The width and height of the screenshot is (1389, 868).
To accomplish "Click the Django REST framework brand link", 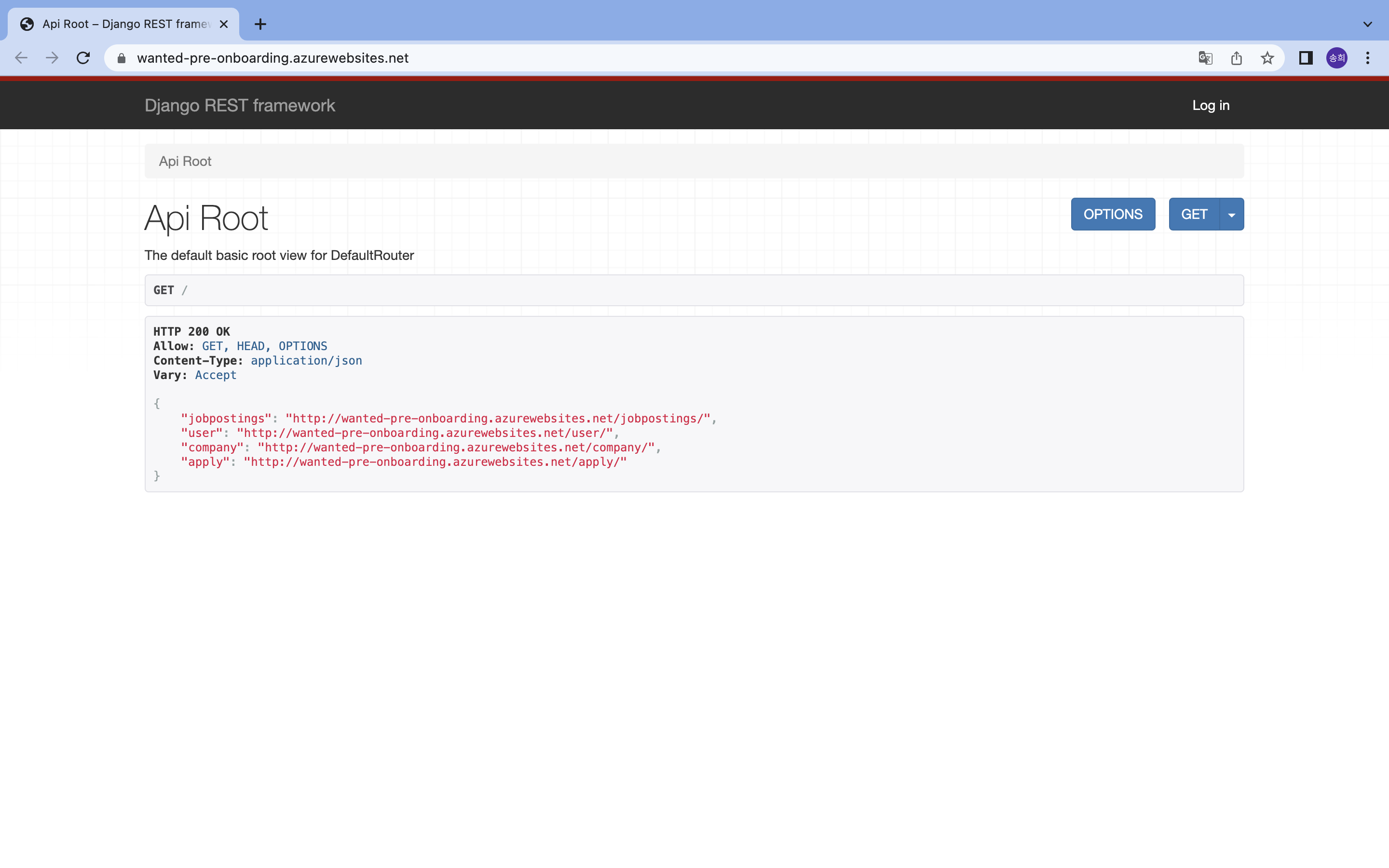I will pyautogui.click(x=239, y=105).
